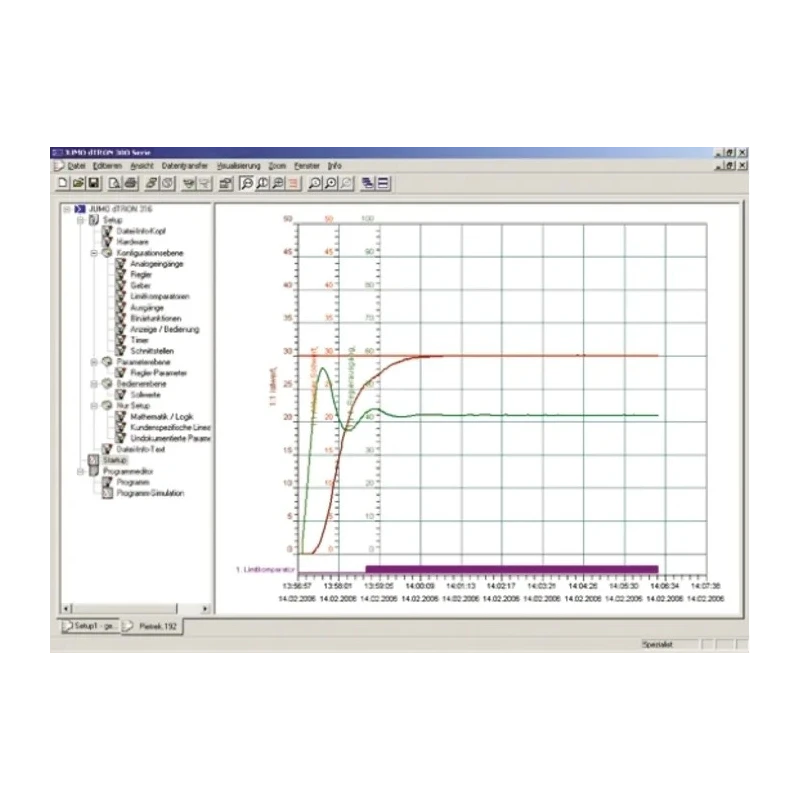Select the Sollwerte tree item
This screenshot has width=800, height=800.
(145, 395)
